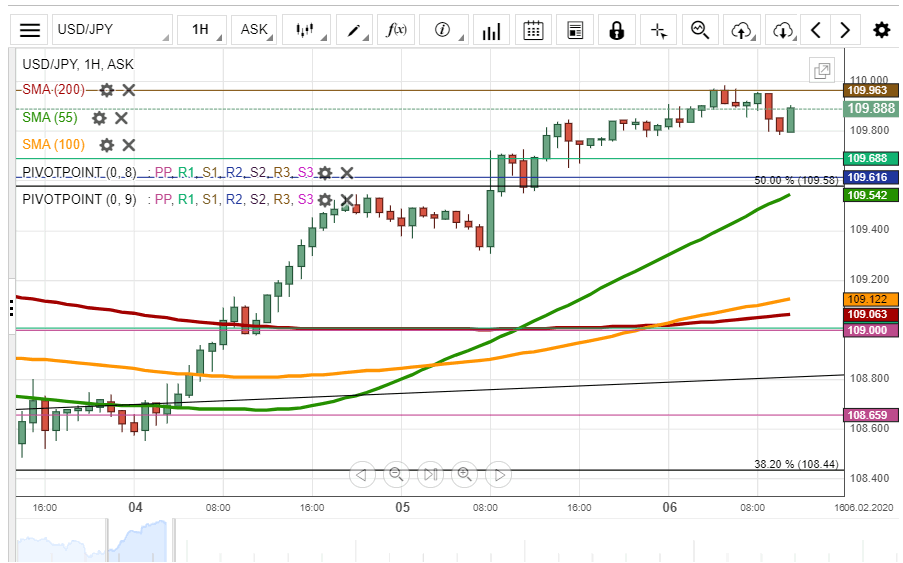Click the bottom chart overview navigator strip
The image size is (903, 563).
coord(450,540)
